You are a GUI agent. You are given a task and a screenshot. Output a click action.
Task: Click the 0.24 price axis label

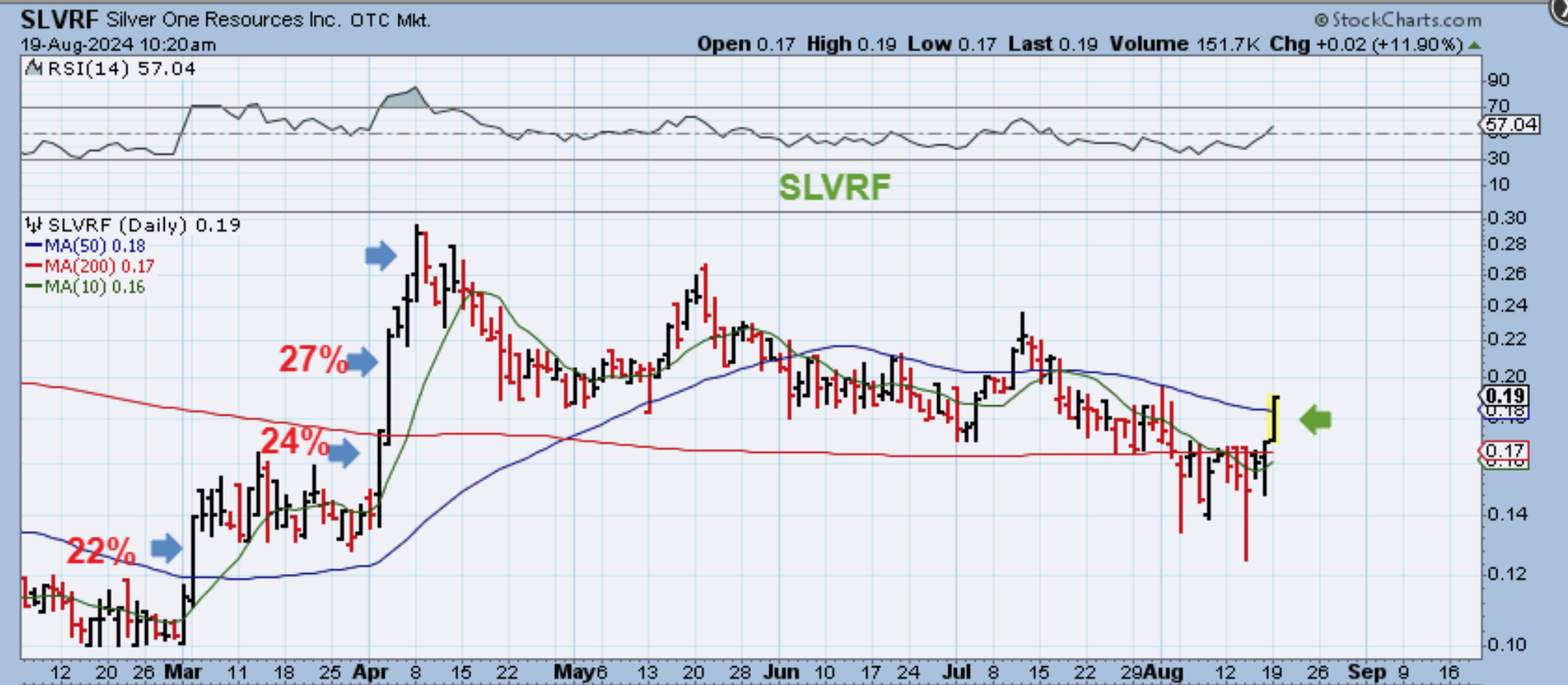[x=1505, y=305]
